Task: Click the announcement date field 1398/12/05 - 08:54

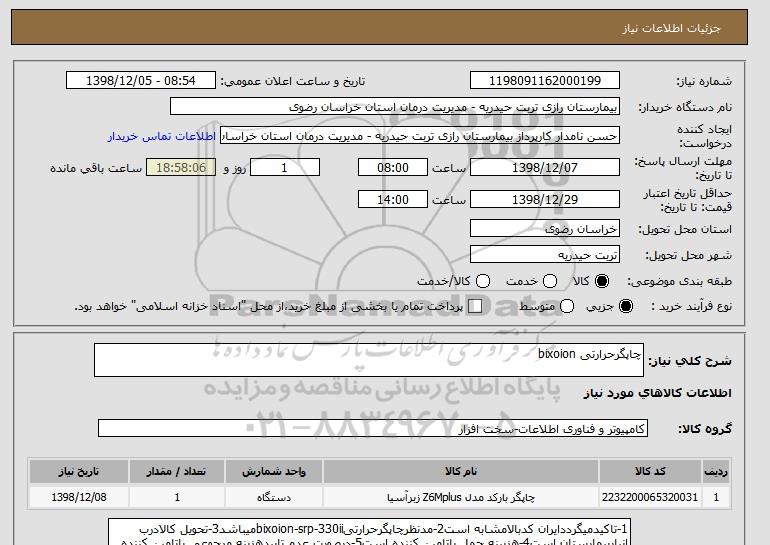Action: pos(141,81)
